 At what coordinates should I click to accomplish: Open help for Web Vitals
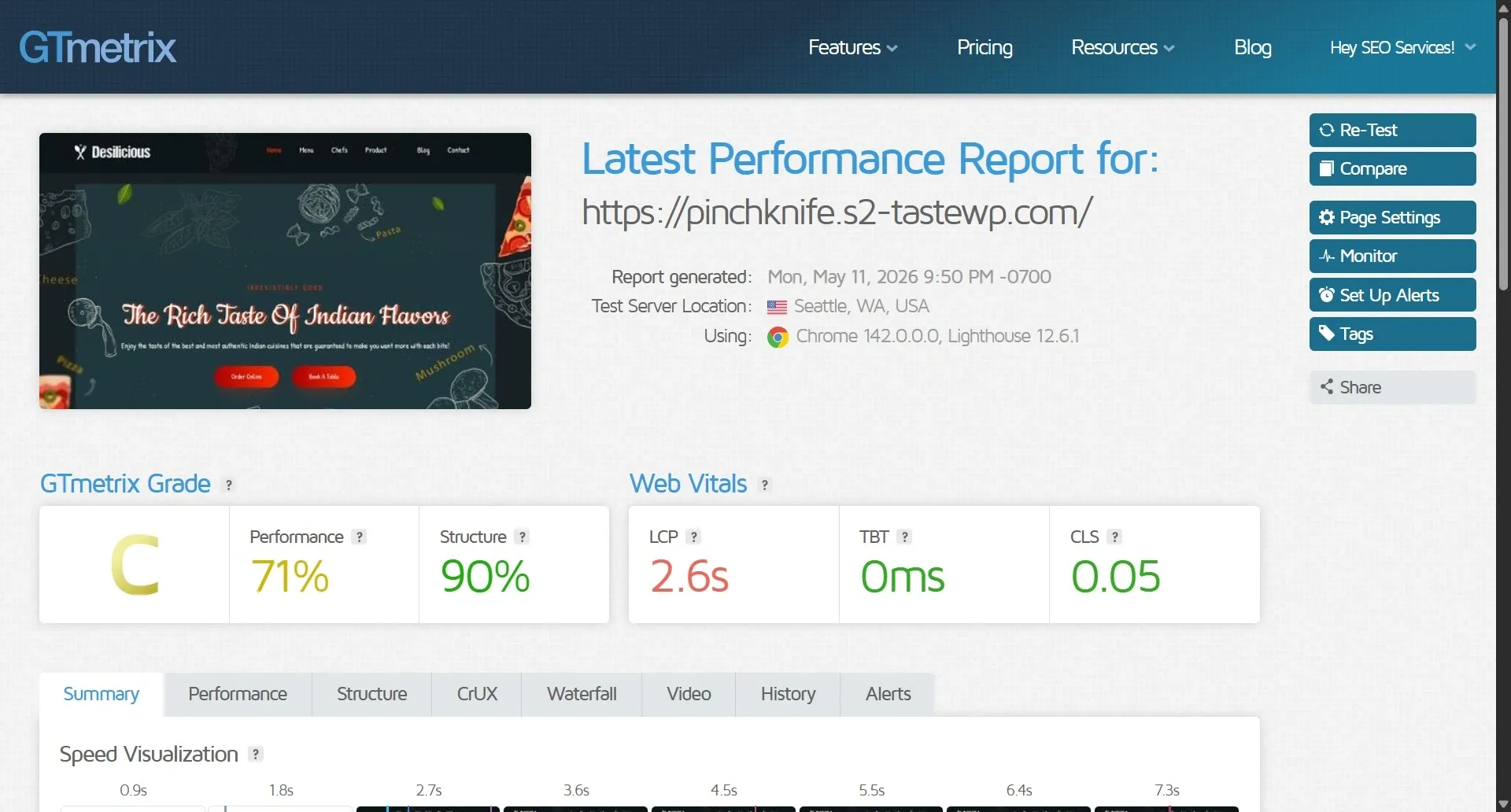click(x=765, y=485)
